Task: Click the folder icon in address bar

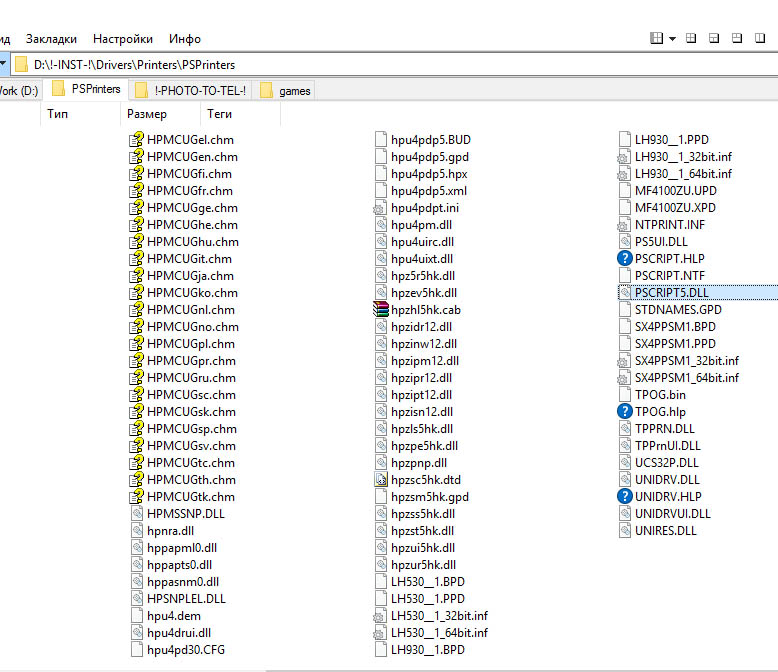Action: tap(21, 65)
